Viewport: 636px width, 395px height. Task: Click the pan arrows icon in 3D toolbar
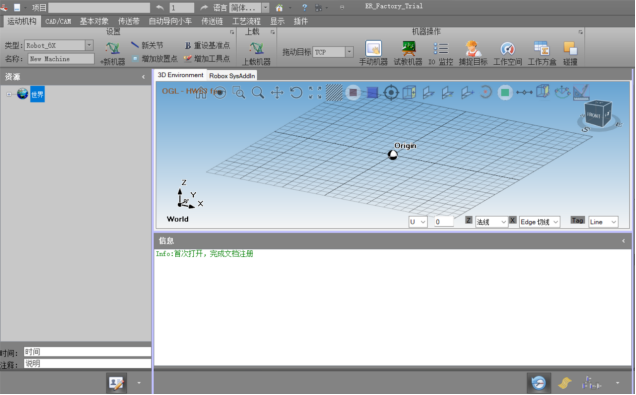click(x=277, y=92)
